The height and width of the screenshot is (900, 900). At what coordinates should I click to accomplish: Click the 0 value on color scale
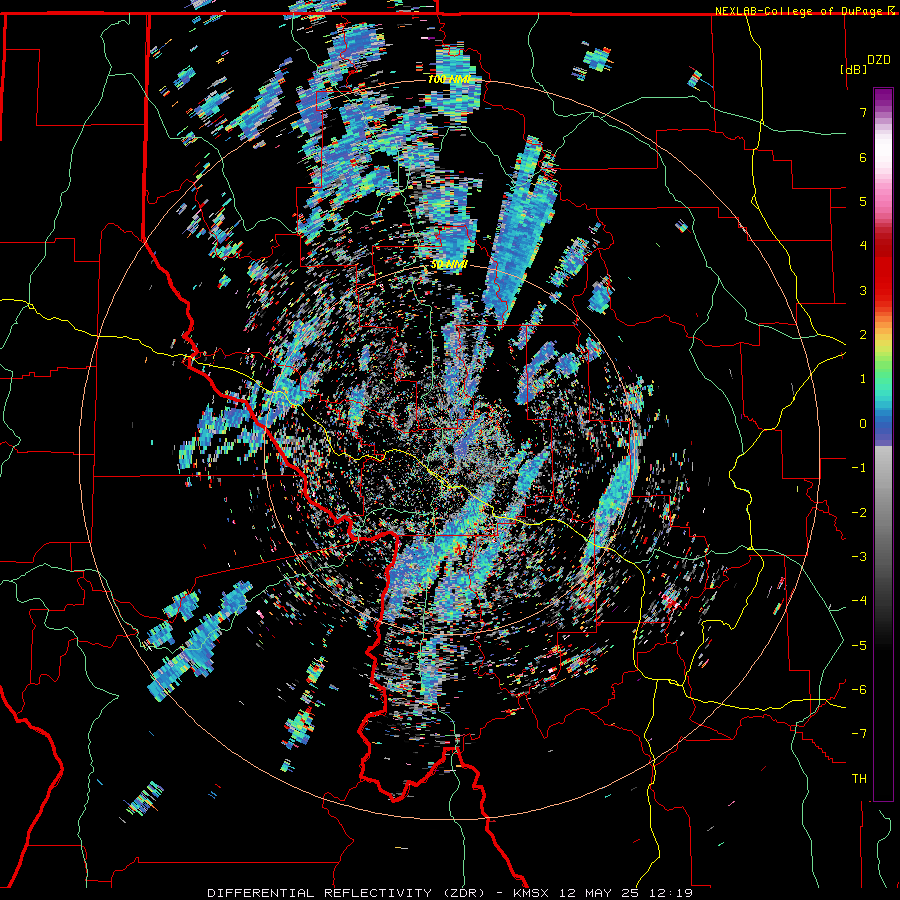[x=863, y=424]
